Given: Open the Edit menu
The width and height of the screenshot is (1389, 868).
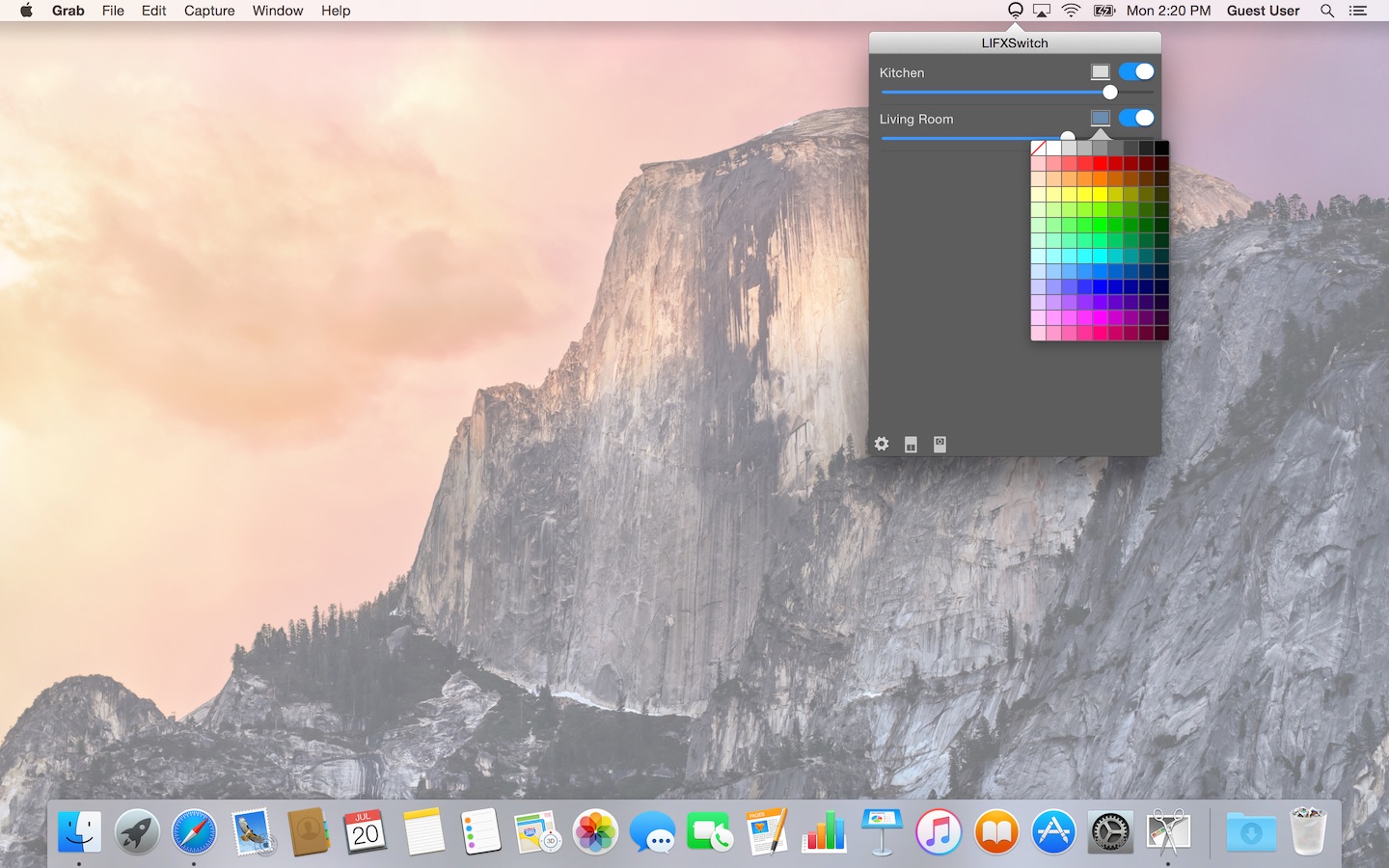Looking at the screenshot, I should (154, 11).
